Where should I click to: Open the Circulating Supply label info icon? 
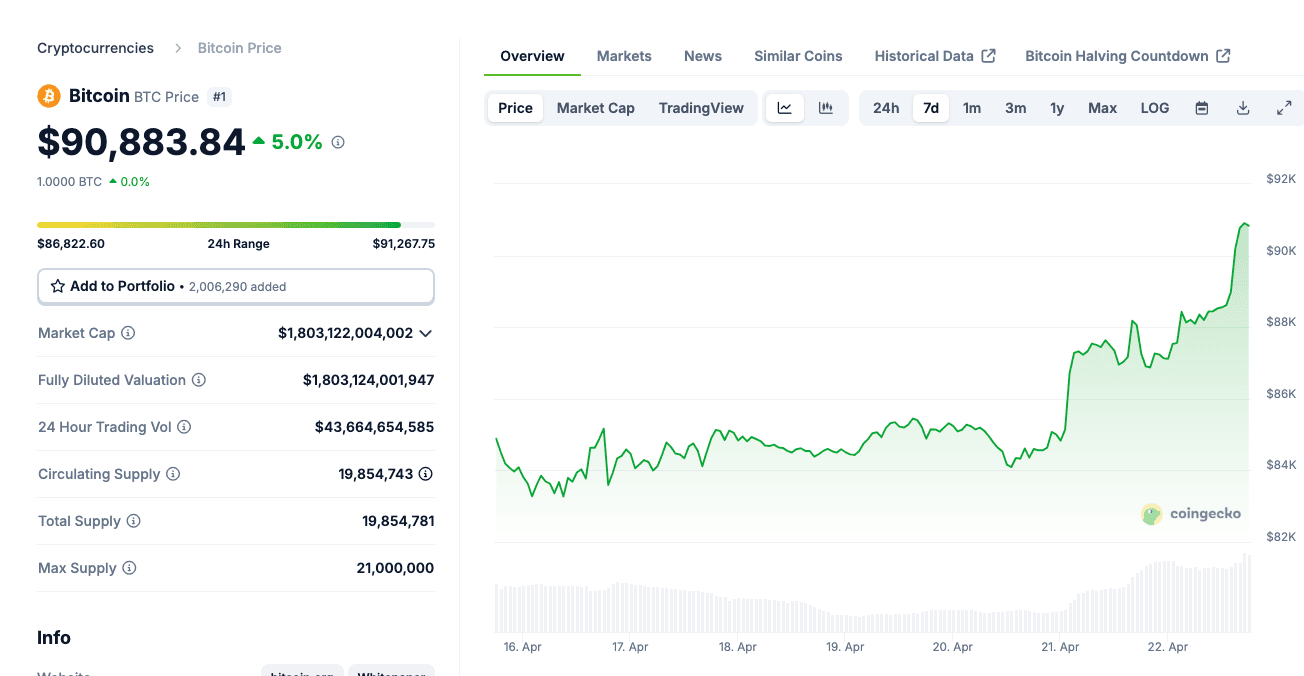tap(173, 474)
